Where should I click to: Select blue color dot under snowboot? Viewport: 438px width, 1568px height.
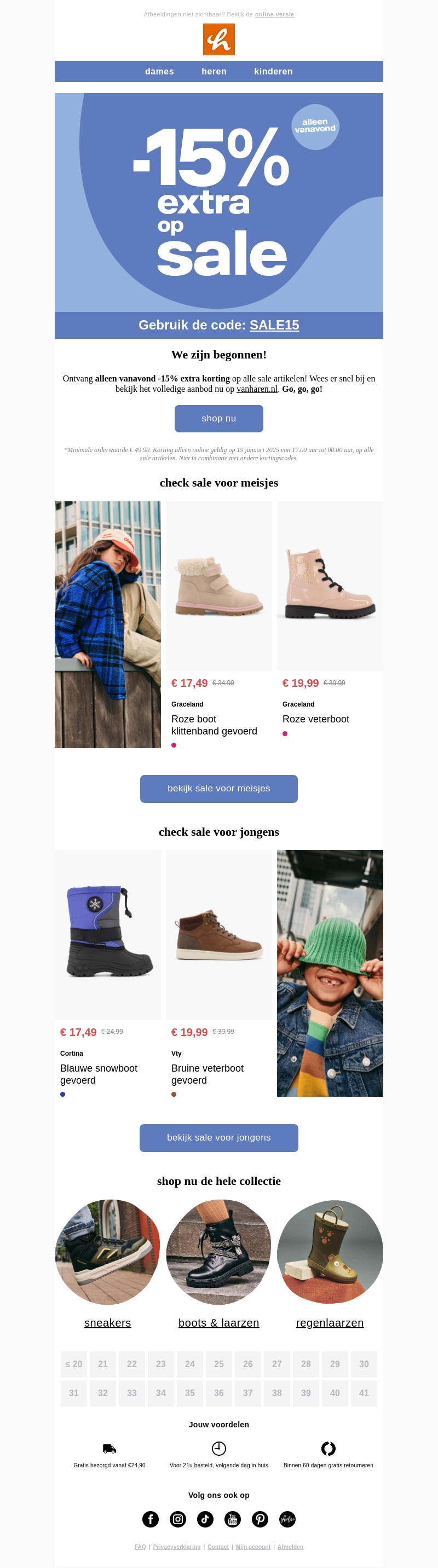coord(63,1094)
